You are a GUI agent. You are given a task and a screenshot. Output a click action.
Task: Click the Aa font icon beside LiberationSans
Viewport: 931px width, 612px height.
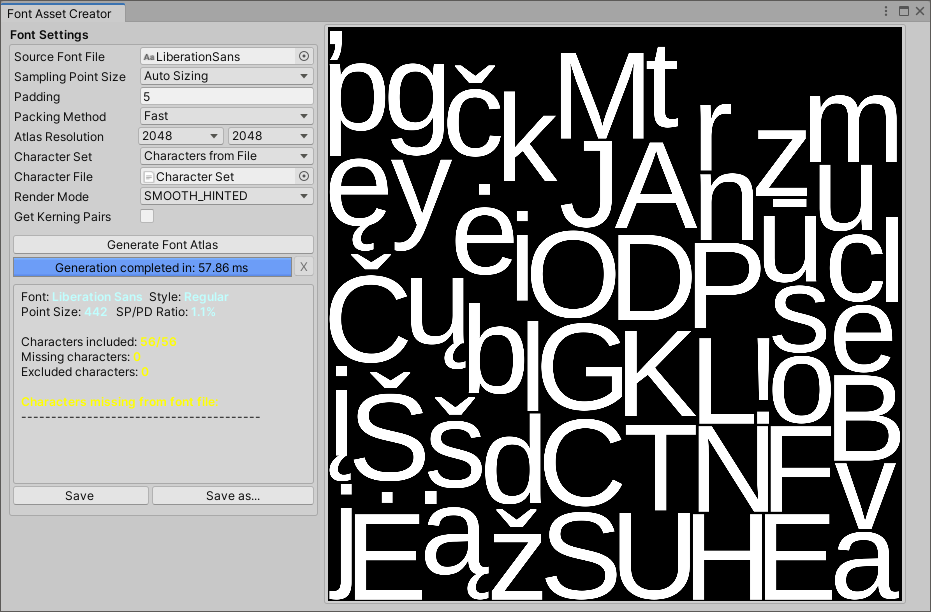point(151,57)
